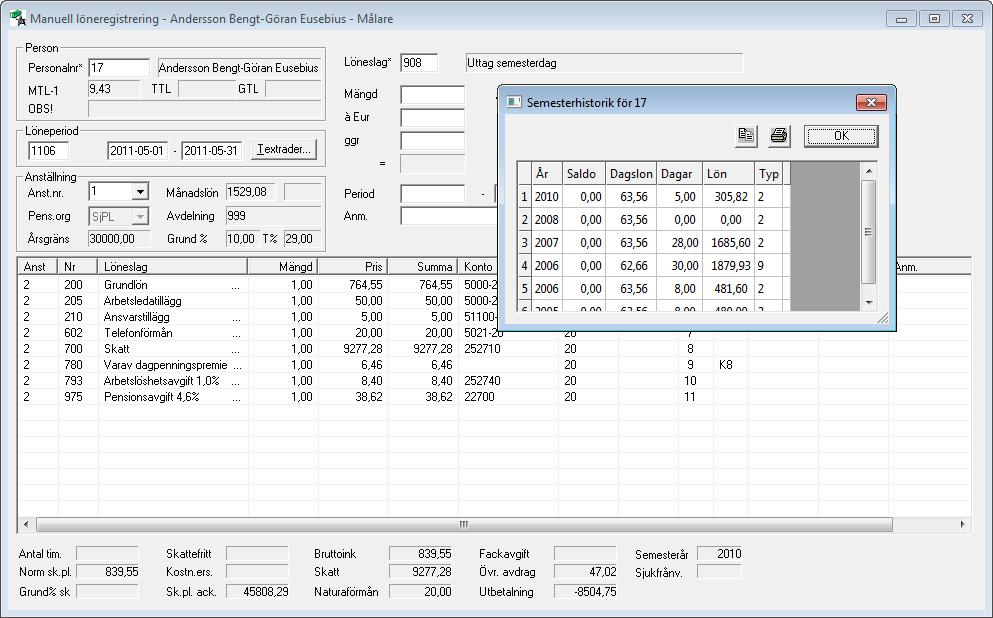Click the copy icon in Semesterhistorik dialog
The width and height of the screenshot is (993, 618).
[x=746, y=136]
